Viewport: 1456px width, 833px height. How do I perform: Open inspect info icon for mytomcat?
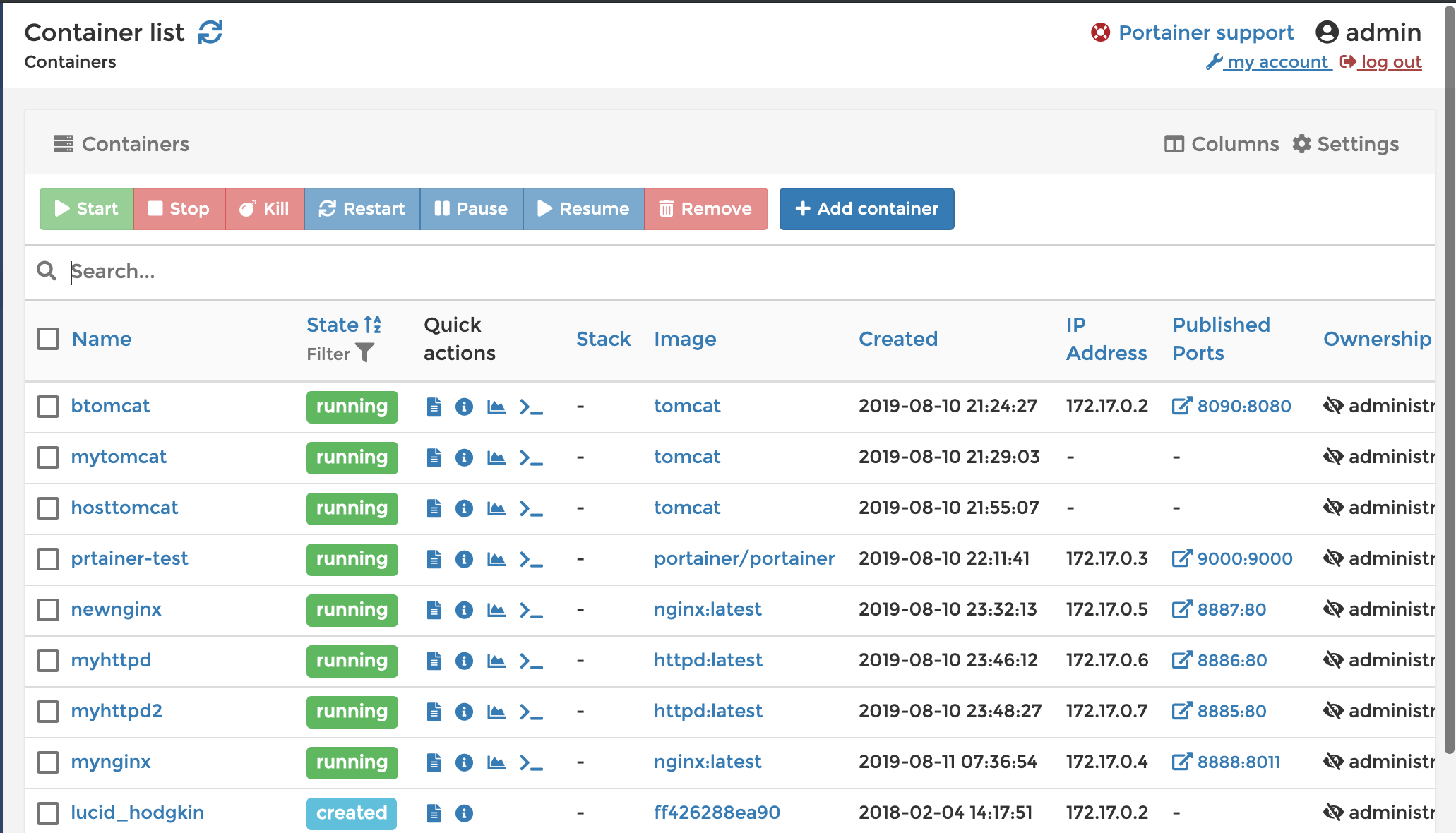[464, 457]
